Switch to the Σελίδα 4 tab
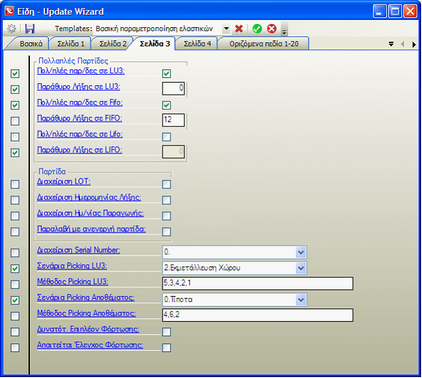422x378 pixels. coord(197,44)
